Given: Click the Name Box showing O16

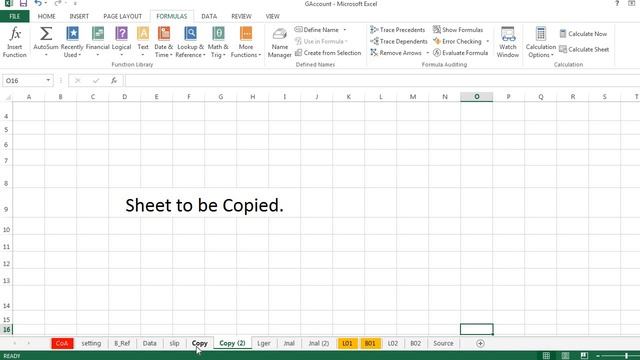Looking at the screenshot, I should (x=24, y=81).
